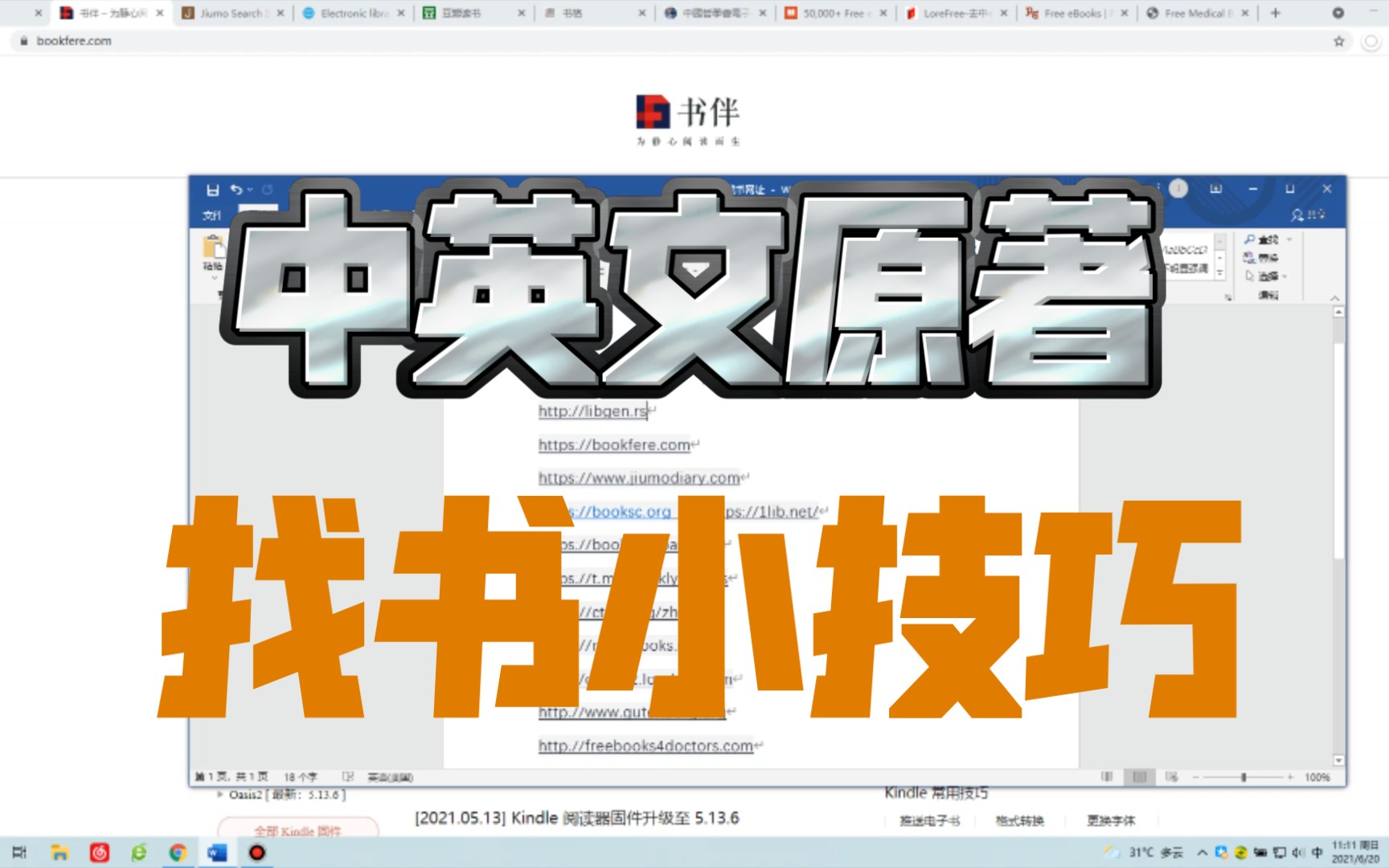Click the volume icon in system tray
The height and width of the screenshot is (868, 1389).
(1297, 853)
